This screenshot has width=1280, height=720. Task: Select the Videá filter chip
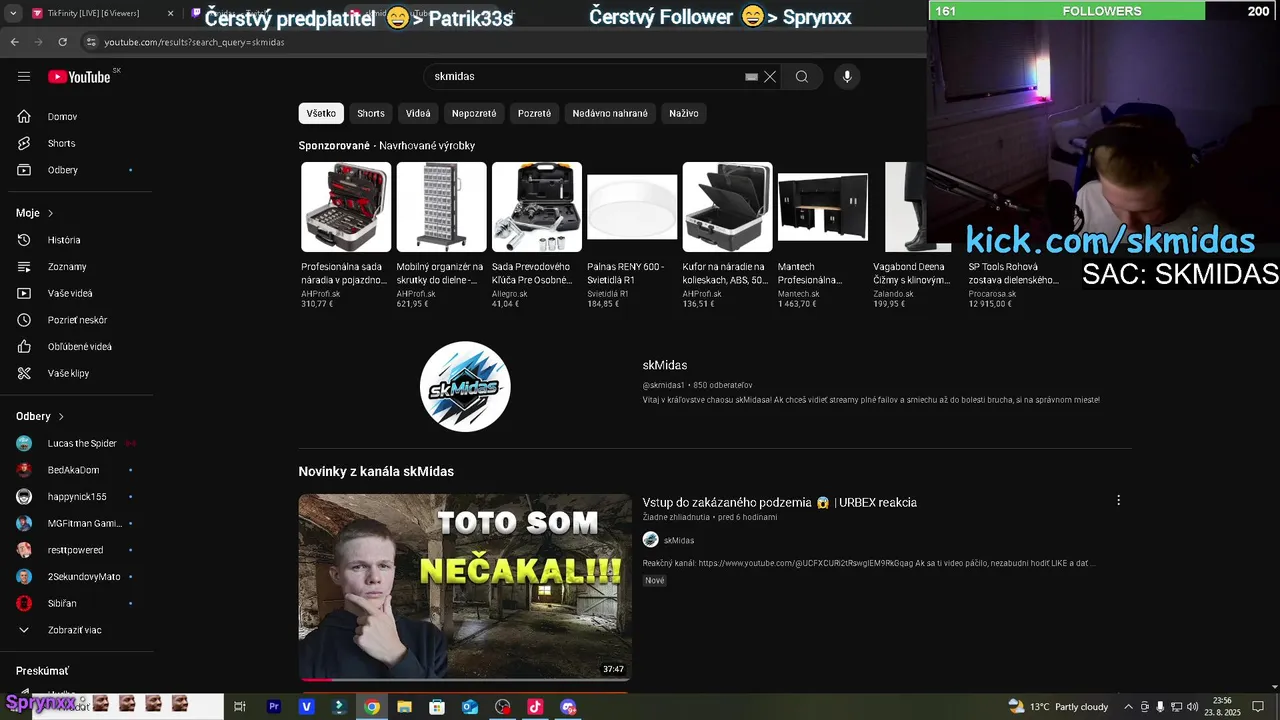click(418, 114)
